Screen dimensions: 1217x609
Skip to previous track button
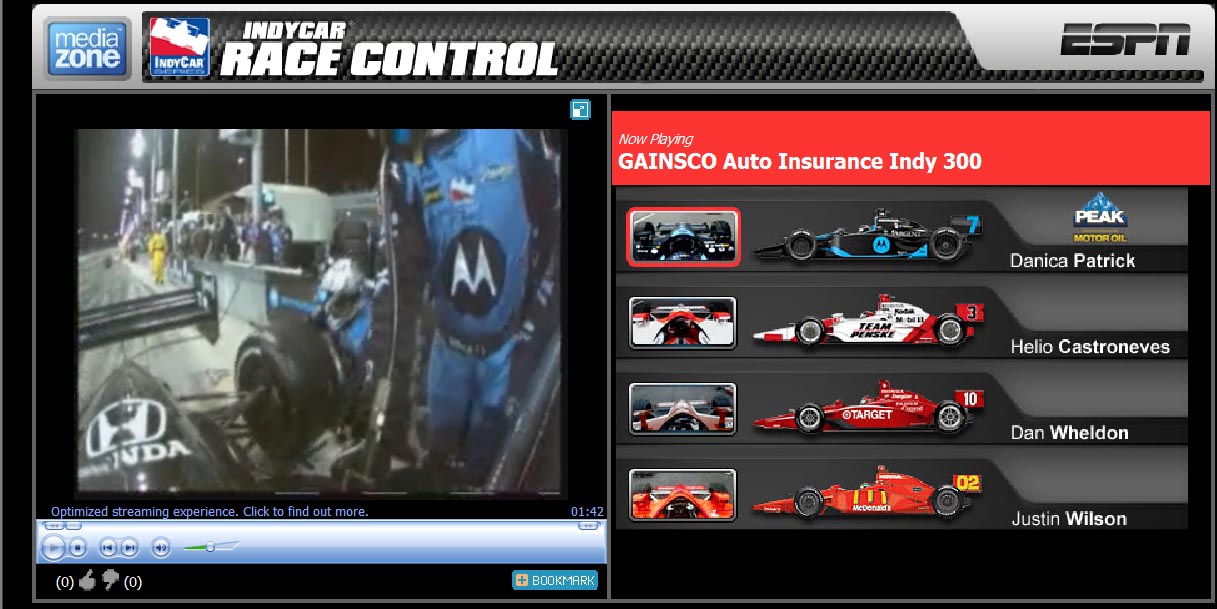(x=108, y=547)
